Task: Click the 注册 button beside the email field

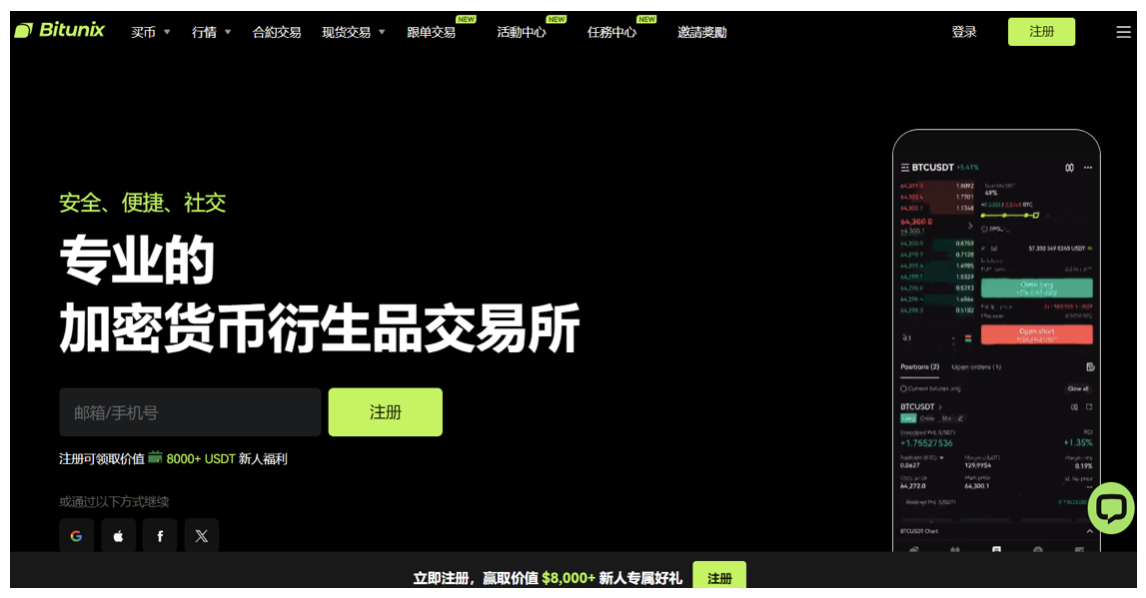Action: 385,412
